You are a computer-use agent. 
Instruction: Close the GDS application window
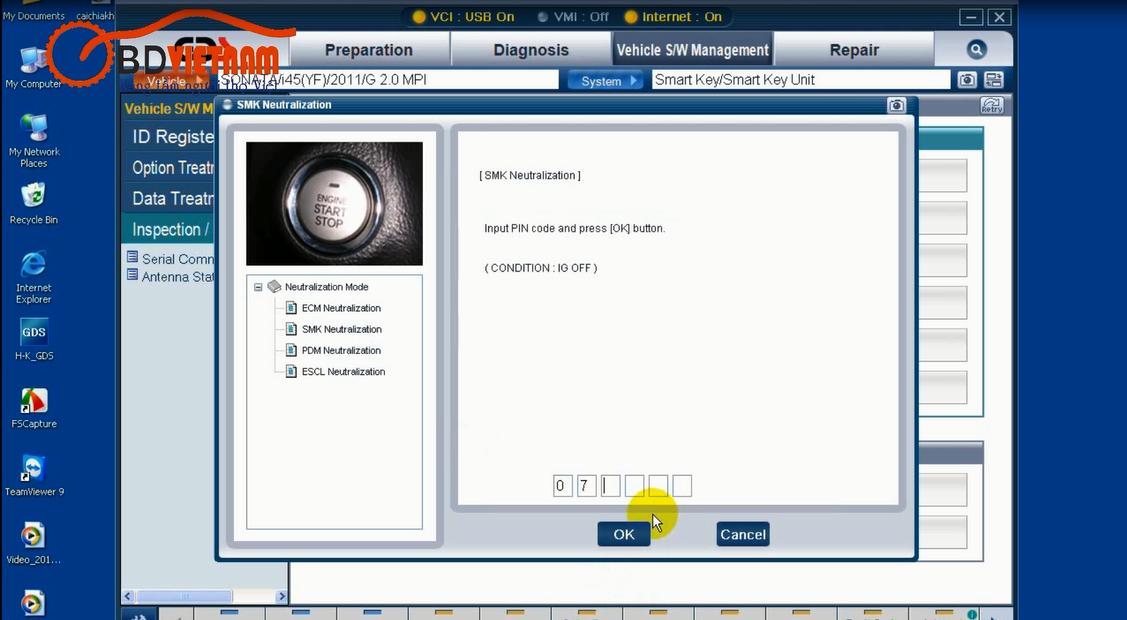[x=999, y=17]
